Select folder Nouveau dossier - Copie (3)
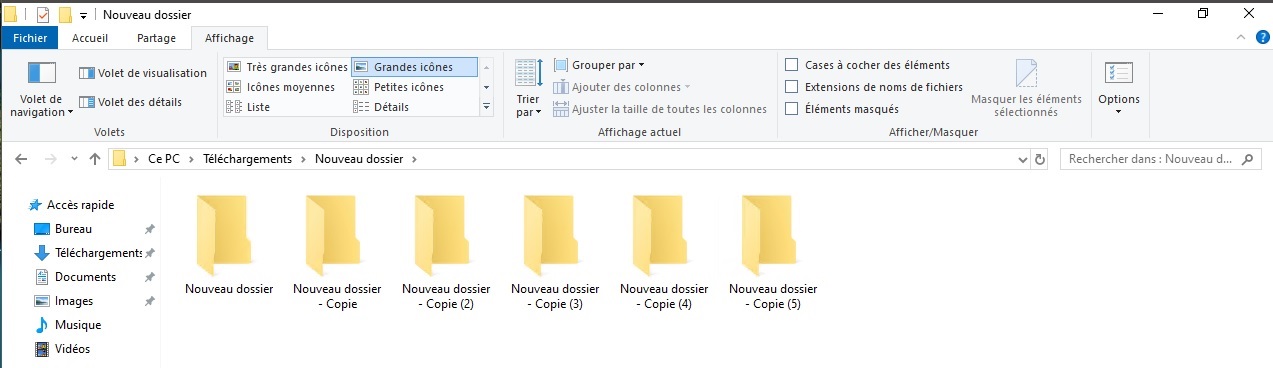The width and height of the screenshot is (1273, 368). point(555,252)
